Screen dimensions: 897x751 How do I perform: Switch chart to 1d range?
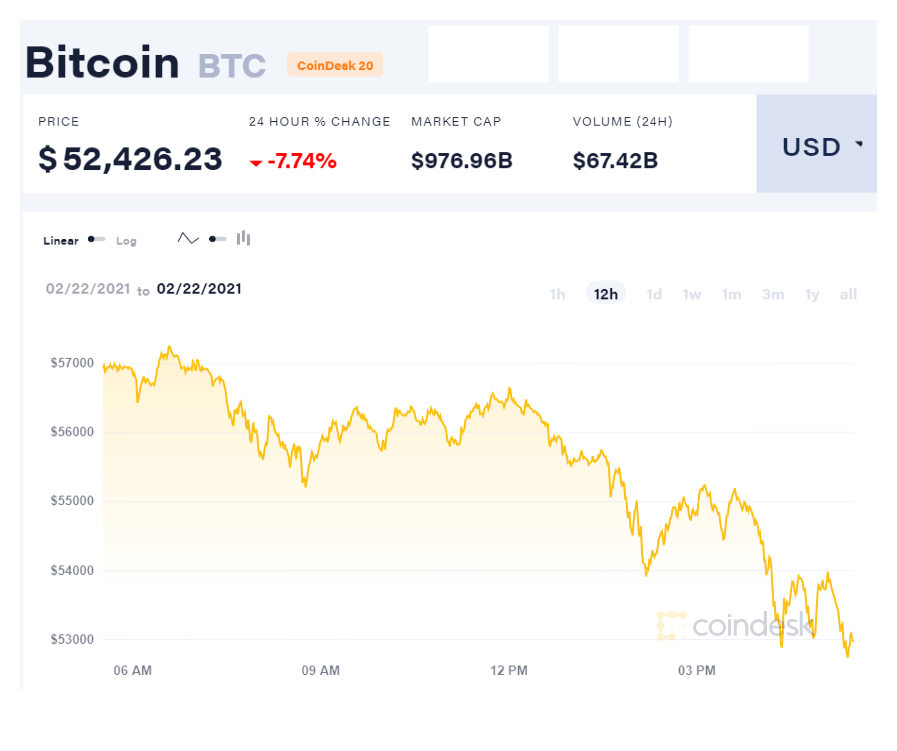tap(654, 294)
